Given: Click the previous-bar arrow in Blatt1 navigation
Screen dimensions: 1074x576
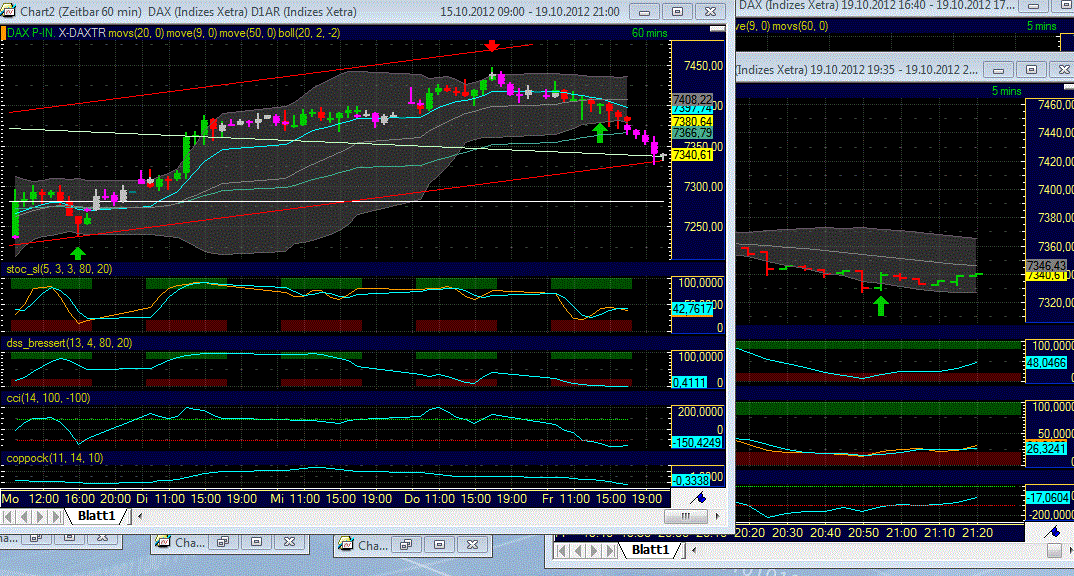Looking at the screenshot, I should (24, 517).
